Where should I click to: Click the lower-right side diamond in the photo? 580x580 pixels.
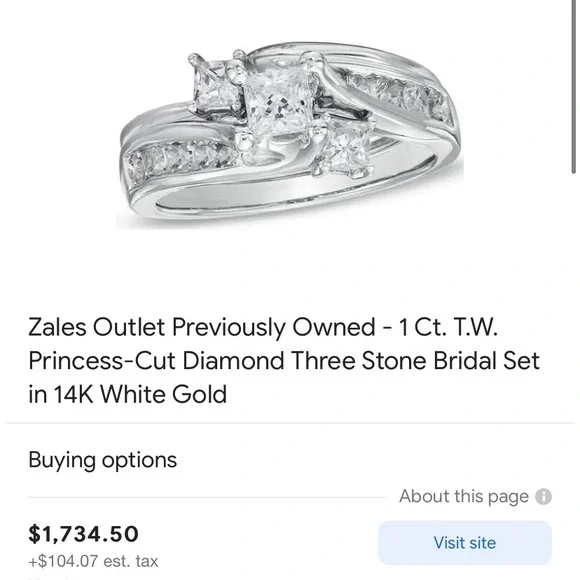(x=346, y=146)
